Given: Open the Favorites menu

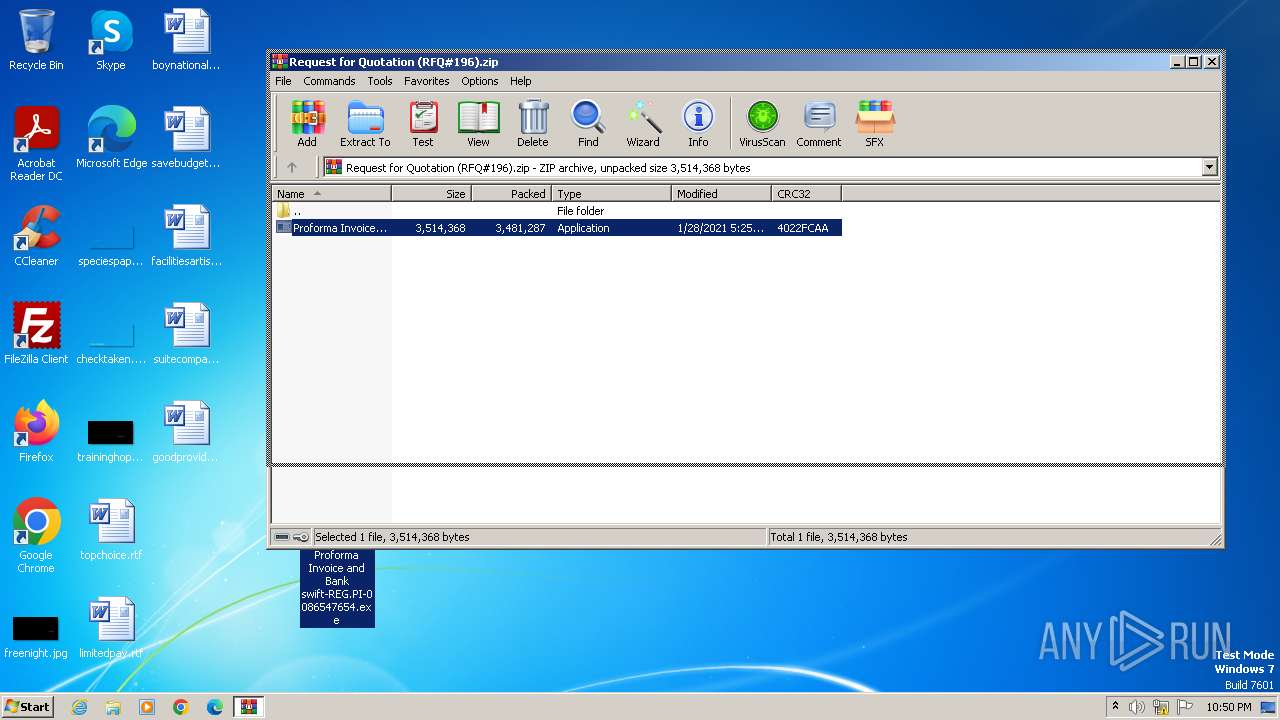Looking at the screenshot, I should click(x=427, y=81).
